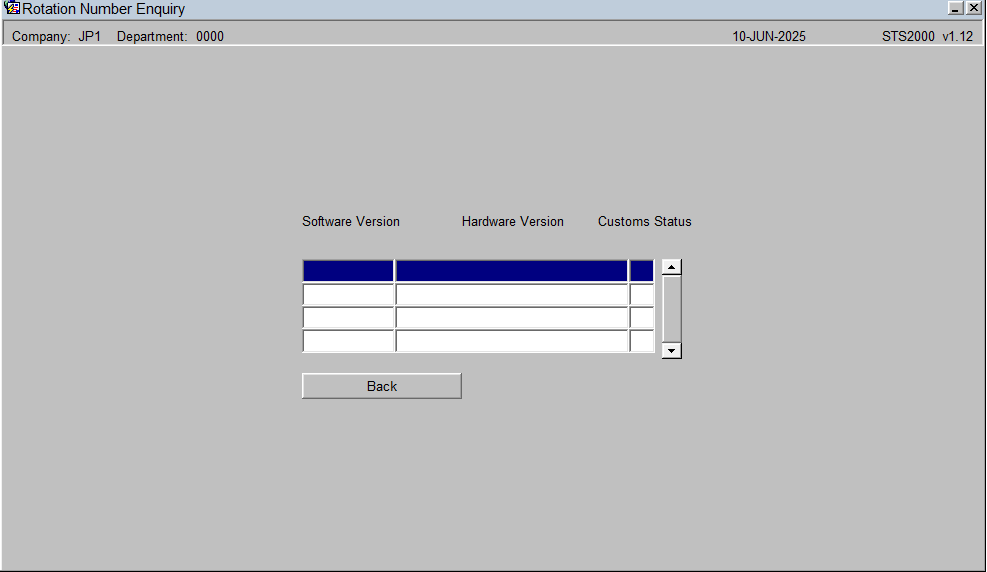Click the third row Software Version field
The image size is (987, 572).
348,317
